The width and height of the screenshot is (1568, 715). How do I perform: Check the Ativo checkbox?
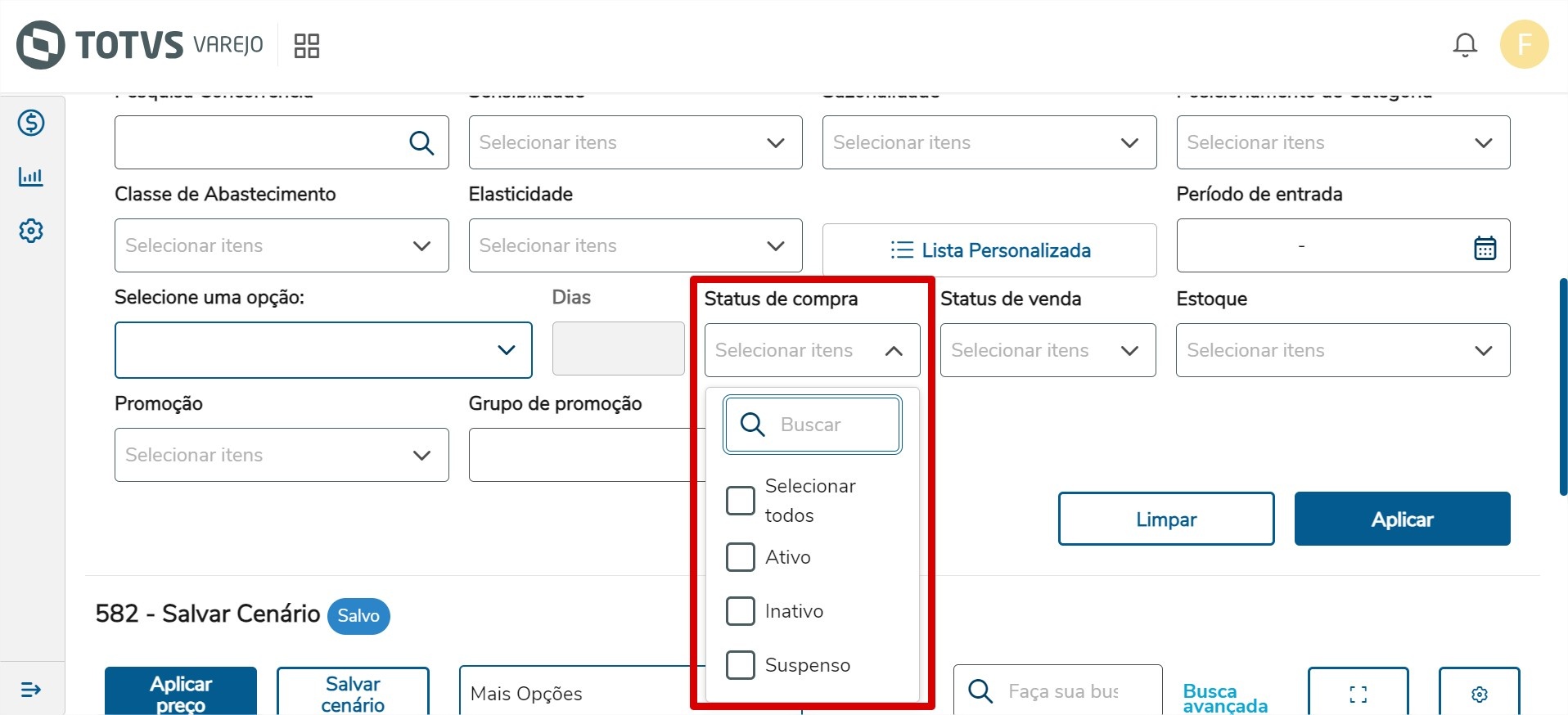741,557
